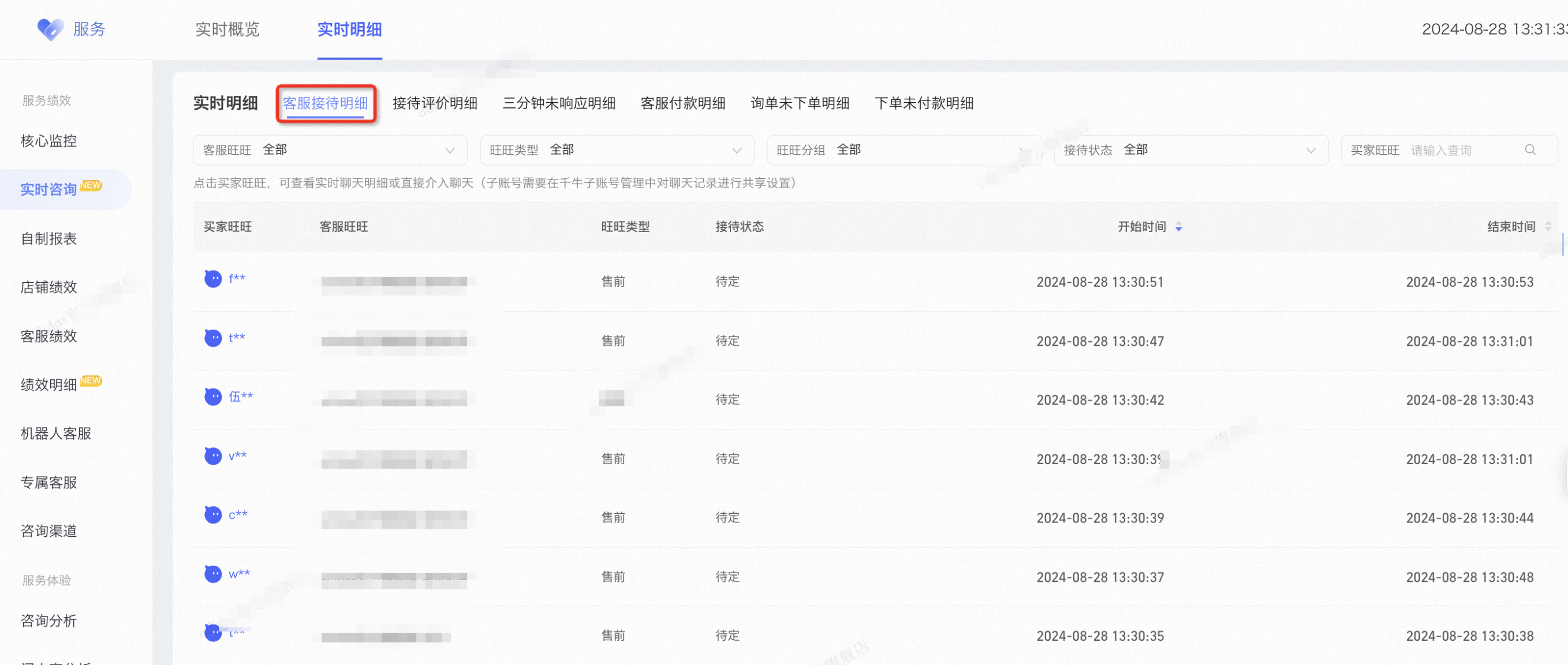This screenshot has height=665, width=1568.
Task: Switch to the 实时概览 top tab
Action: coord(227,29)
